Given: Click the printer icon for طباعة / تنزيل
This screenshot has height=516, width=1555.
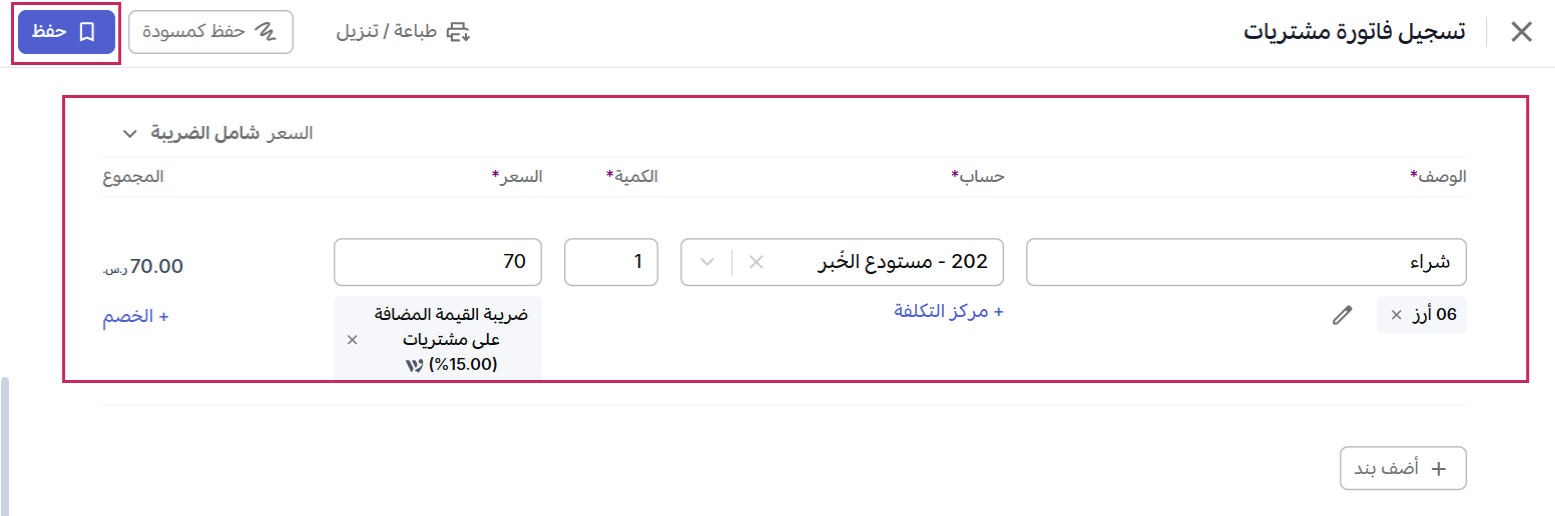Looking at the screenshot, I should [458, 32].
